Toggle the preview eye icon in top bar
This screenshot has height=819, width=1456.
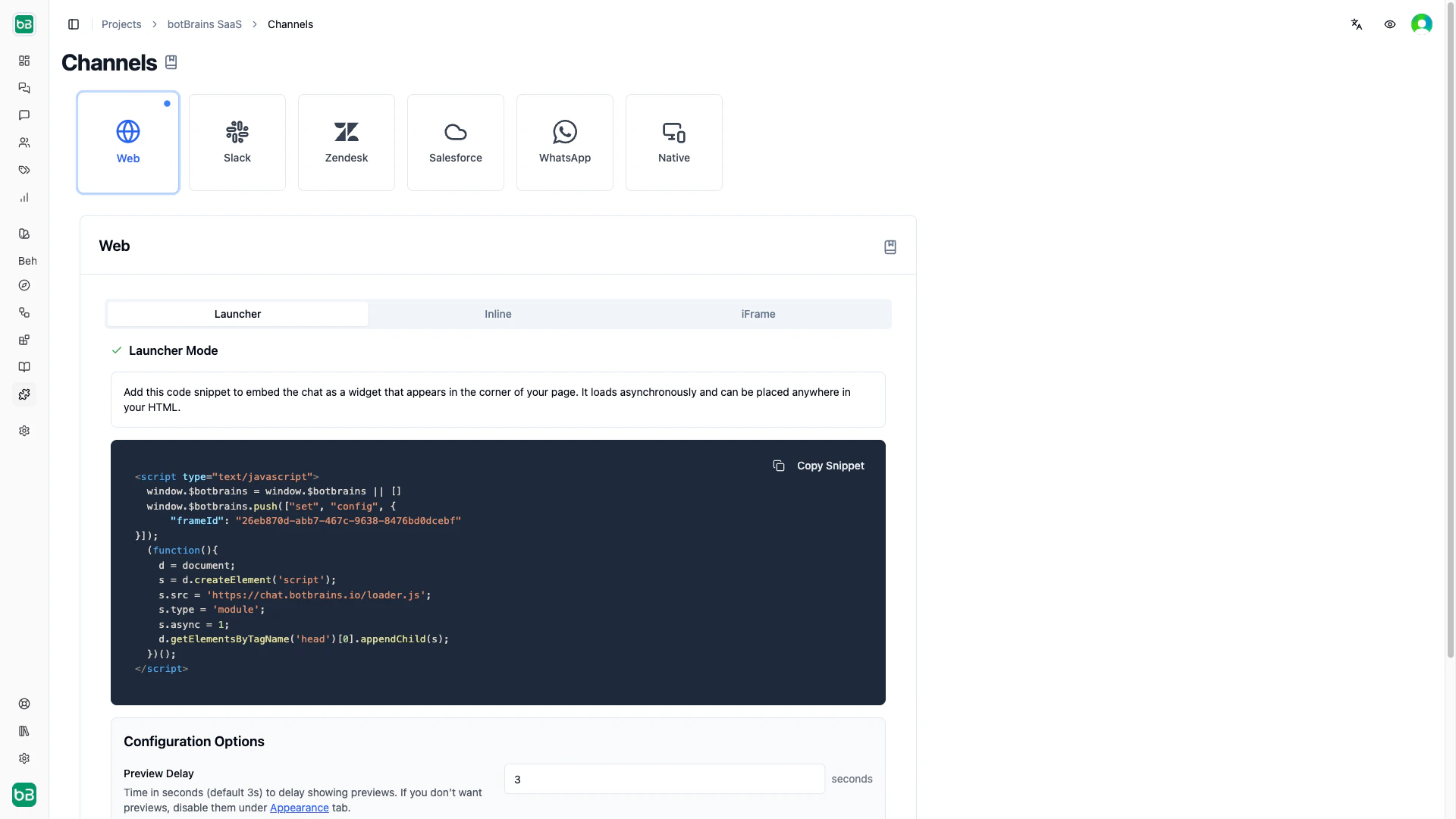click(x=1389, y=24)
